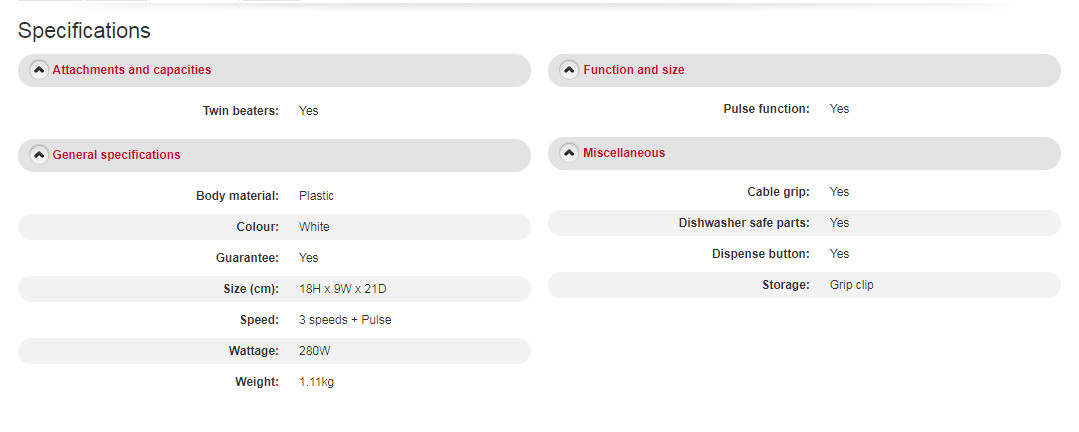Screen dimensions: 1079x432
Task: Click the "Guarantee:" label
Action: coord(247,258)
